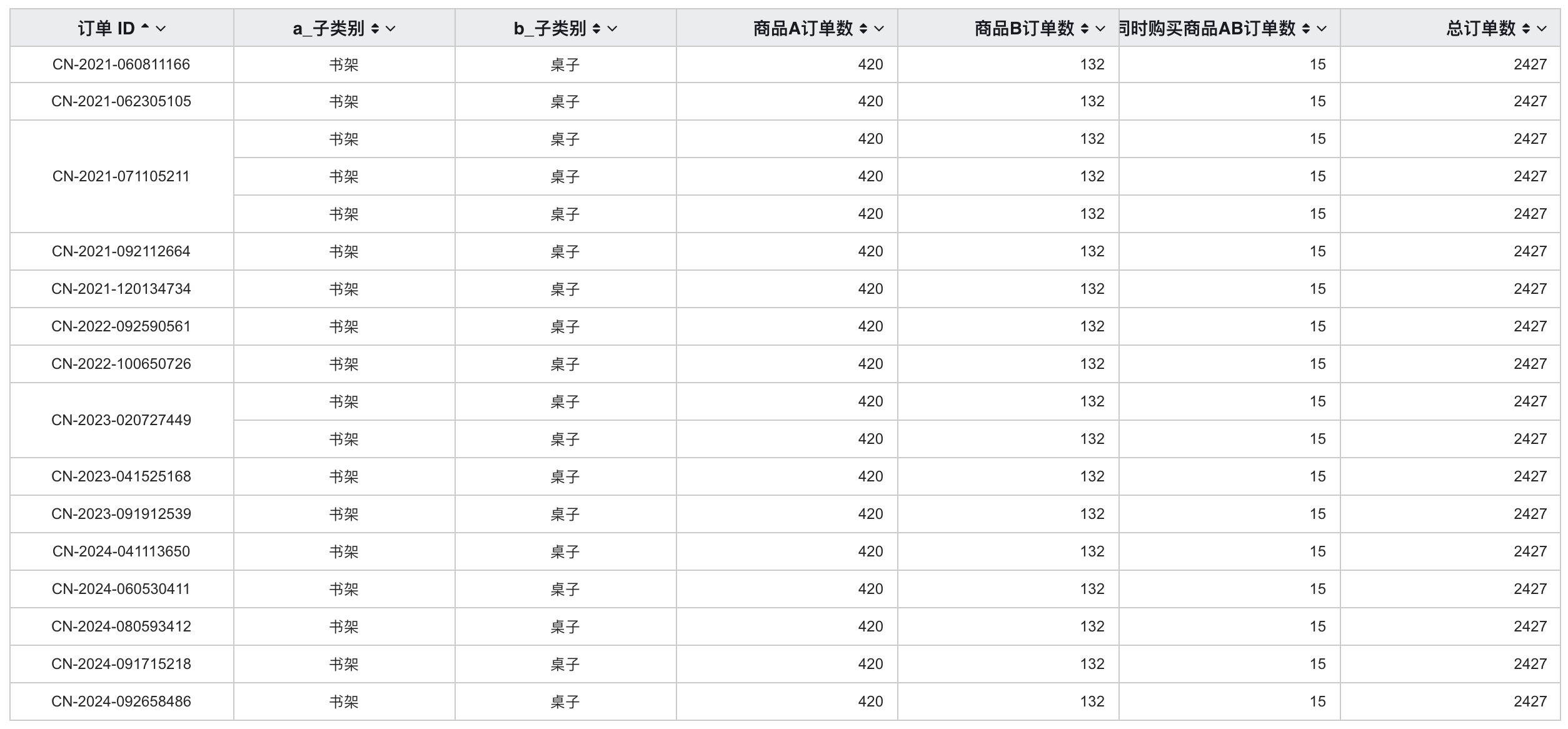
Task: Select merged order cell CN-2023-020727449
Action: (121, 420)
